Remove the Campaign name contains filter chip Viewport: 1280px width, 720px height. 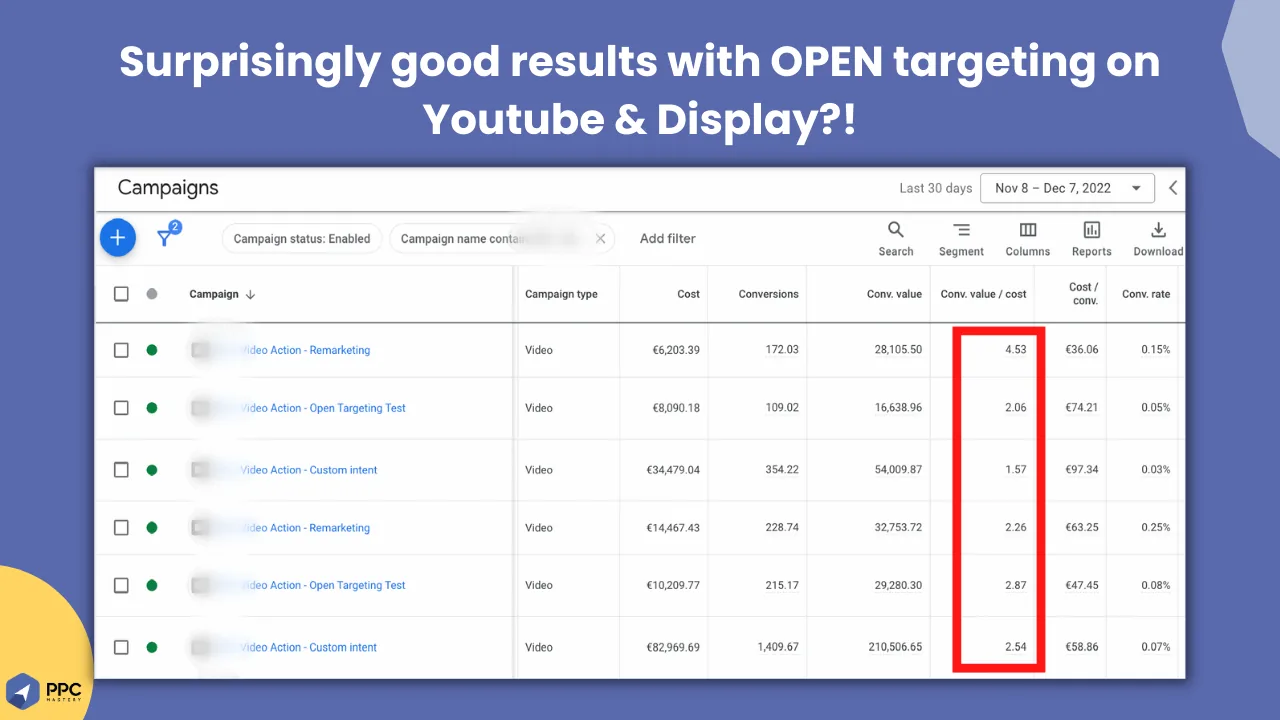(601, 239)
